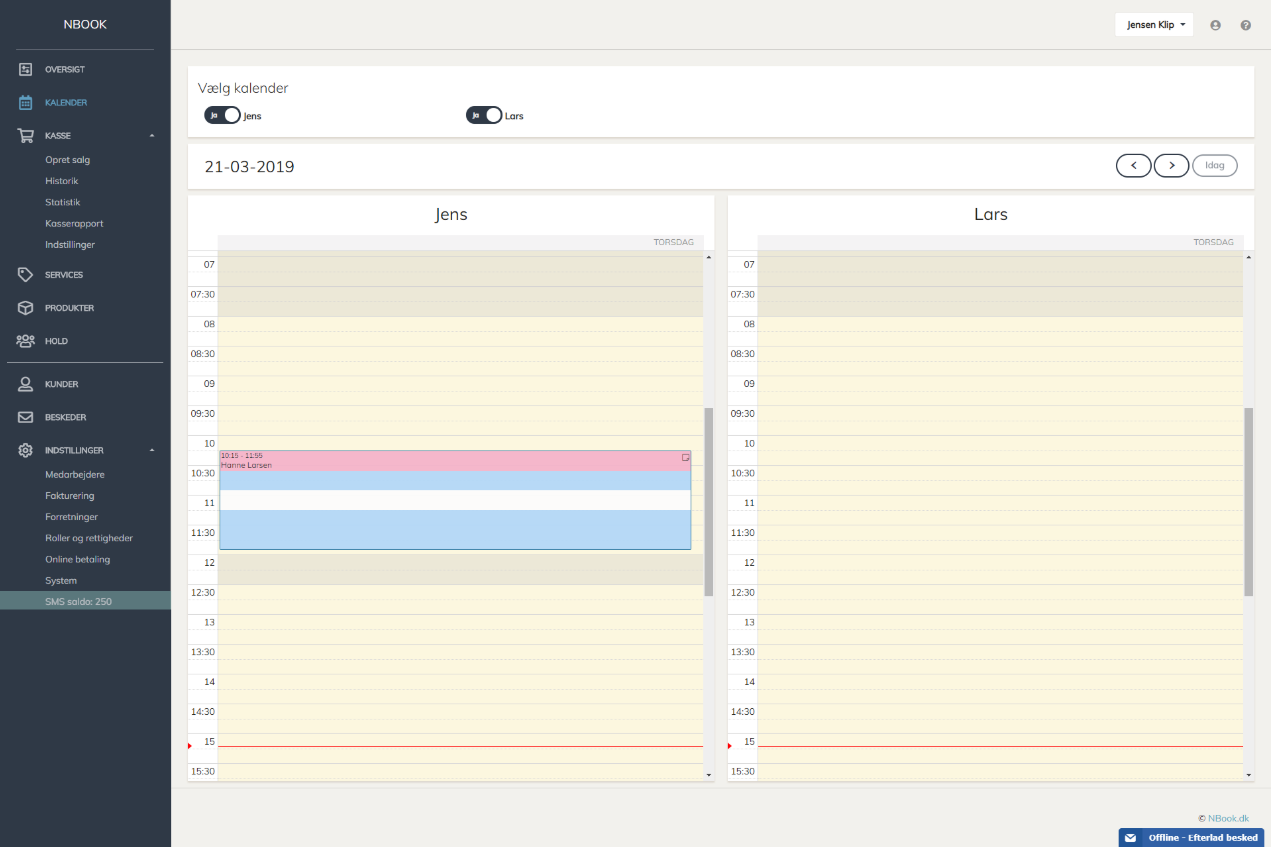The height and width of the screenshot is (847, 1271).
Task: Open Beskeder via the envelope icon
Action: [x=26, y=417]
